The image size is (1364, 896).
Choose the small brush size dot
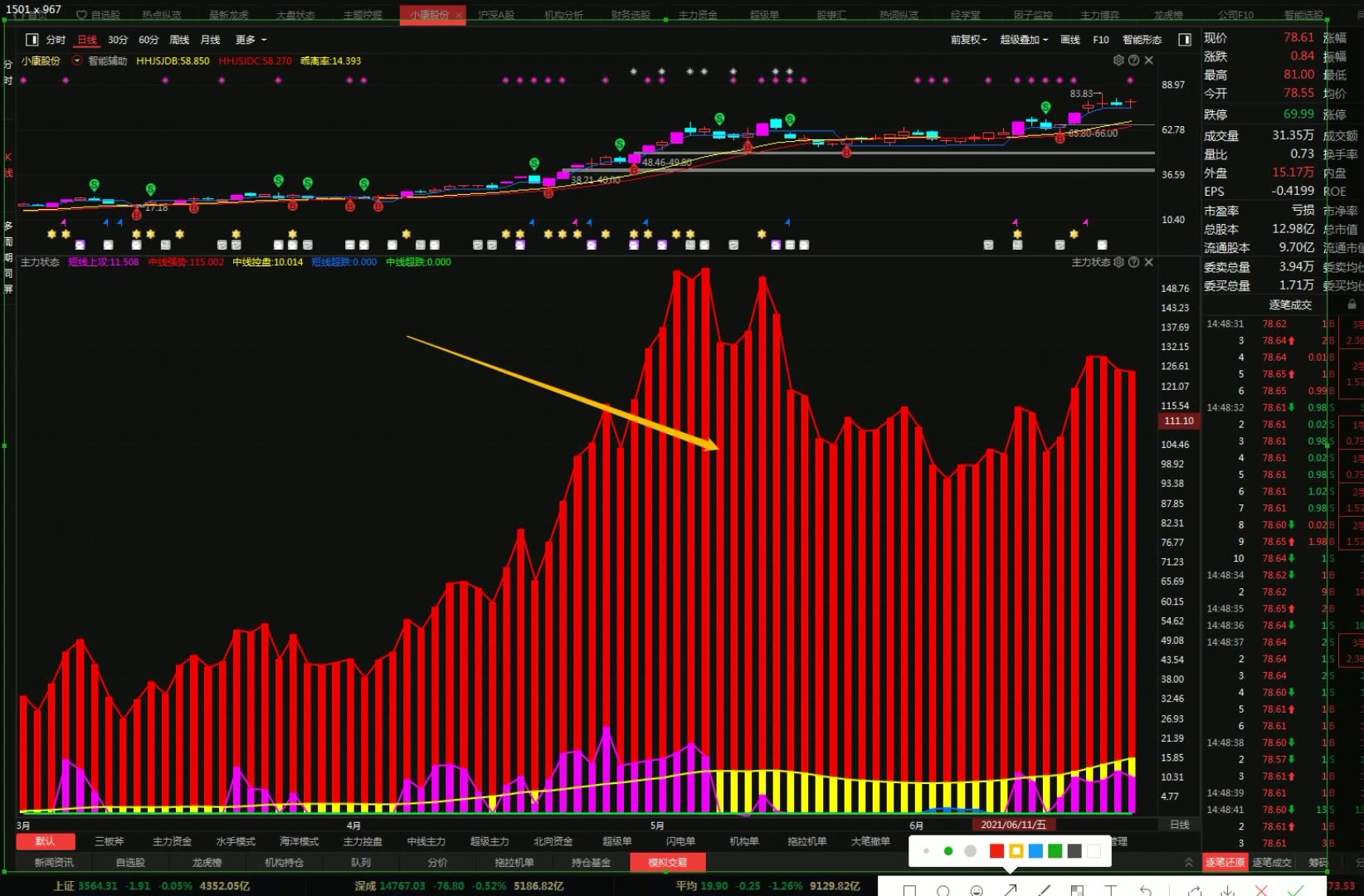pyautogui.click(x=926, y=851)
